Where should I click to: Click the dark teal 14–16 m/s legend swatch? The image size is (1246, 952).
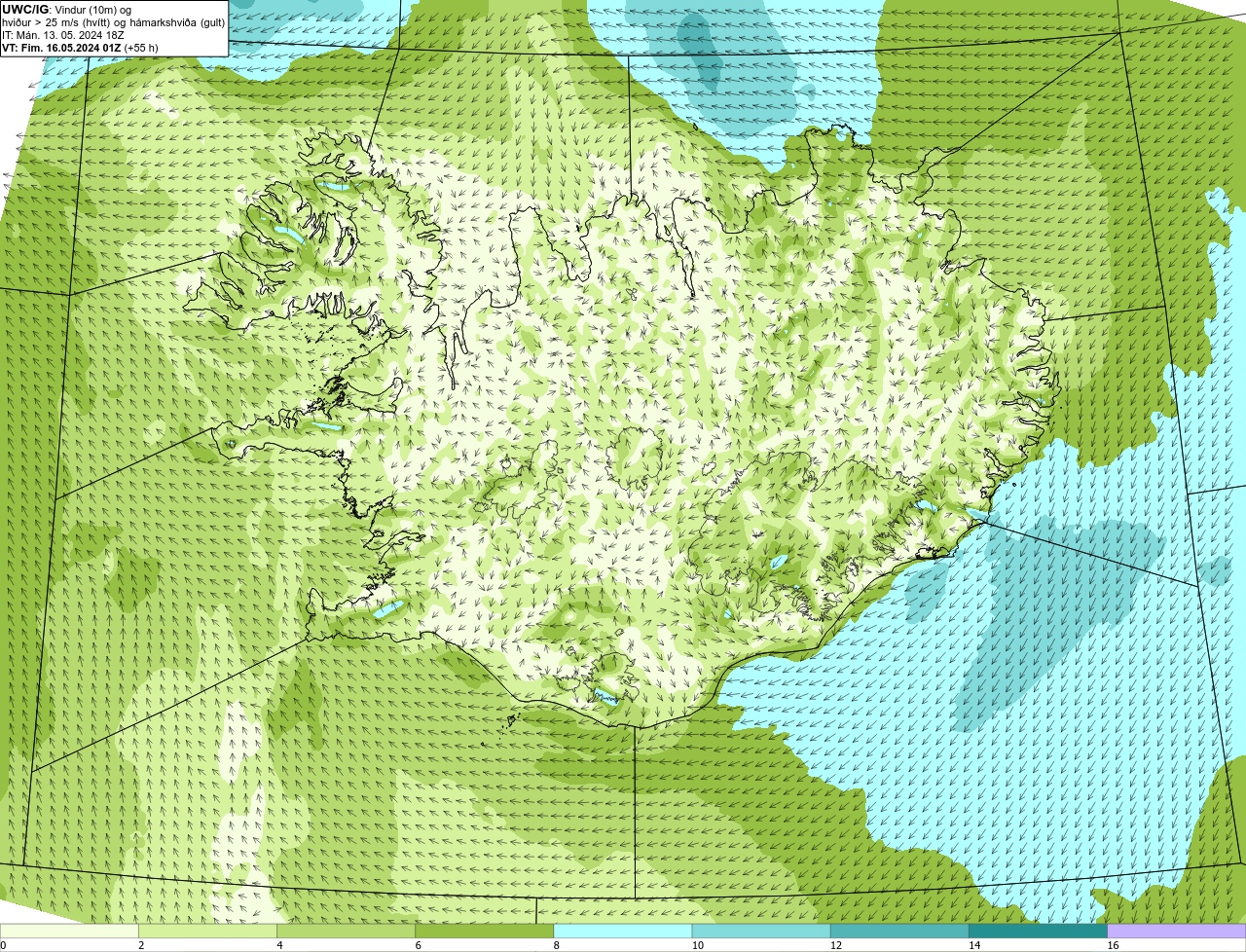1038,931
